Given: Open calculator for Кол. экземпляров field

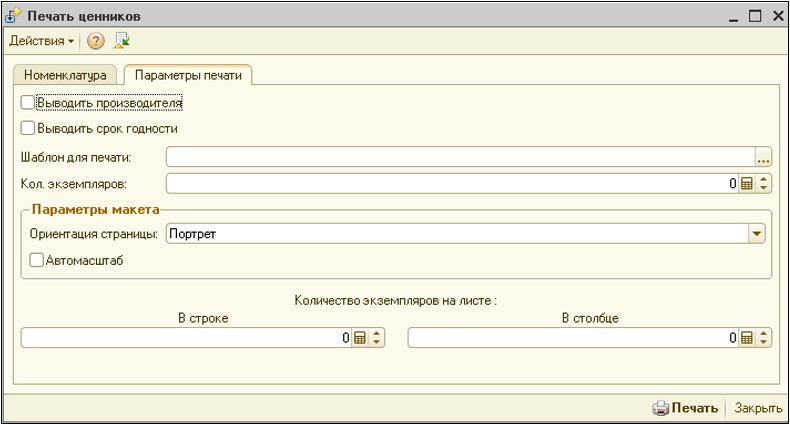Looking at the screenshot, I should (x=746, y=184).
